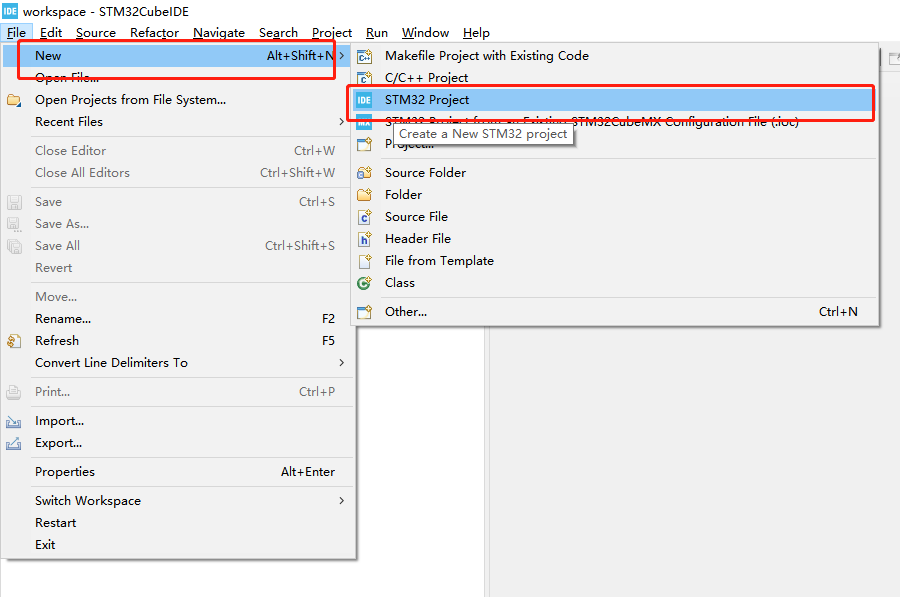900x597 pixels.
Task: Open the Refactor menu
Action: tap(154, 33)
